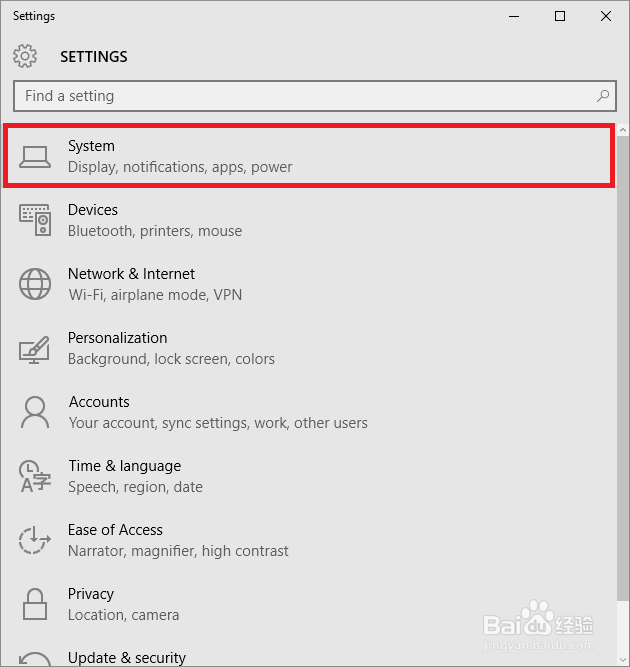
Task: Click the System laptop icon
Action: tap(35, 156)
